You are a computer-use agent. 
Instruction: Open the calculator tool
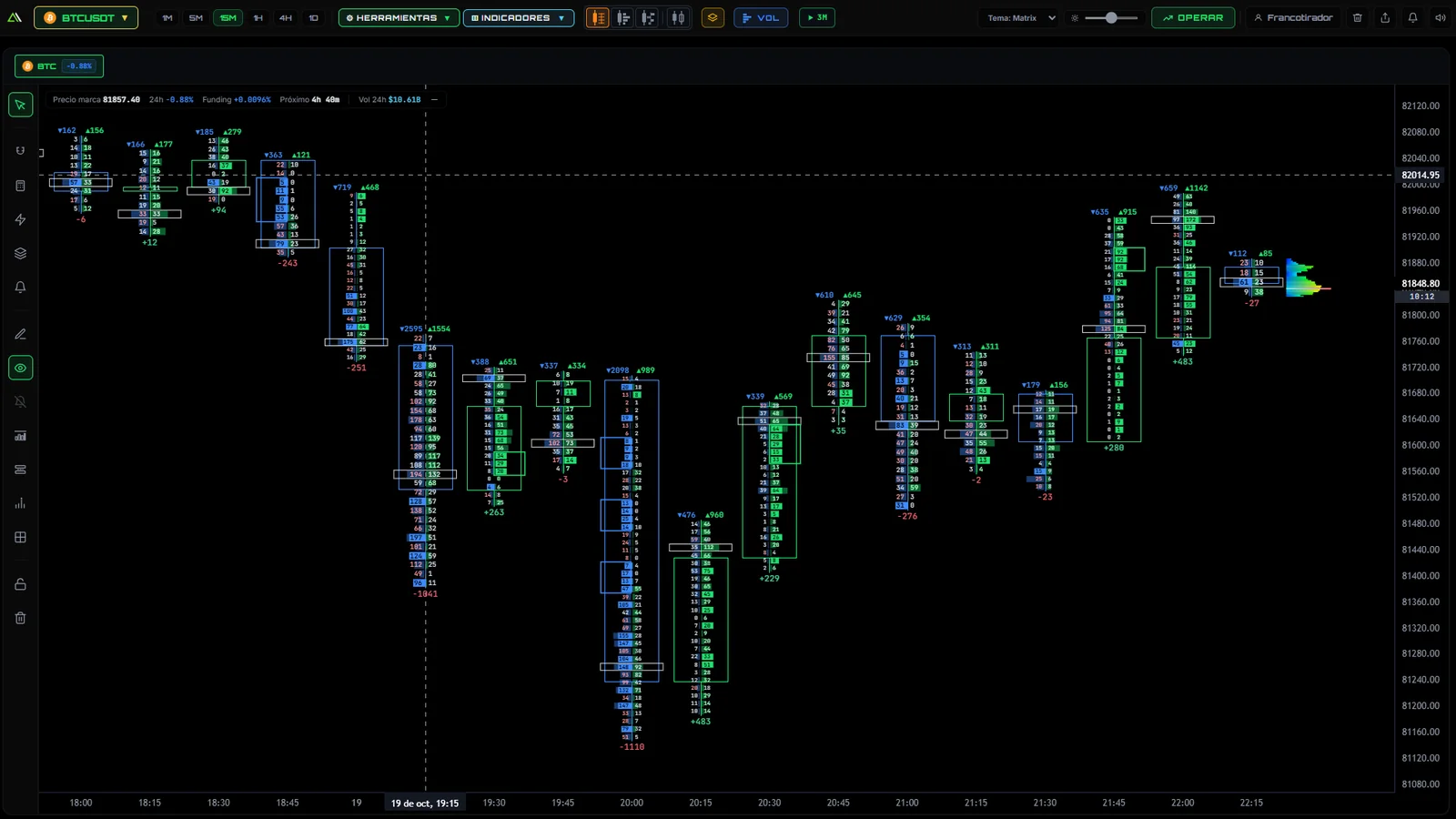pos(20,186)
